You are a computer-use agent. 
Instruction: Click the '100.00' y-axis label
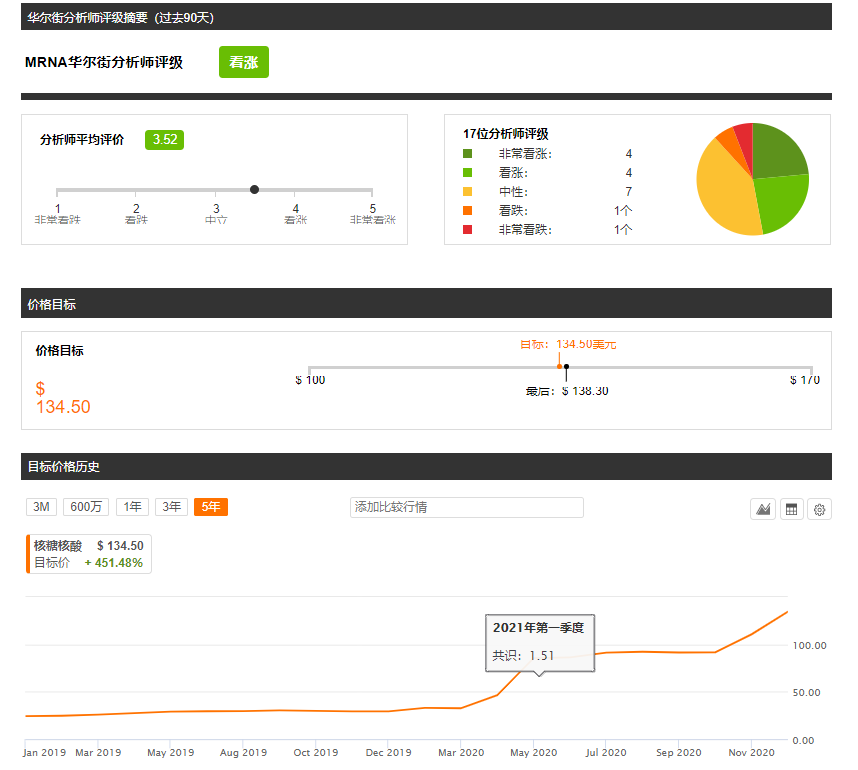[809, 645]
